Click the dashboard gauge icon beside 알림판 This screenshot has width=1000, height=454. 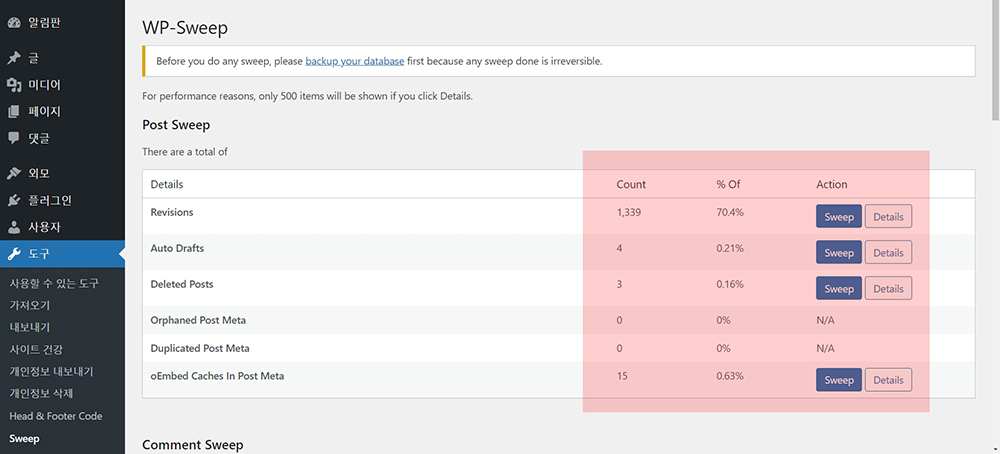14,24
